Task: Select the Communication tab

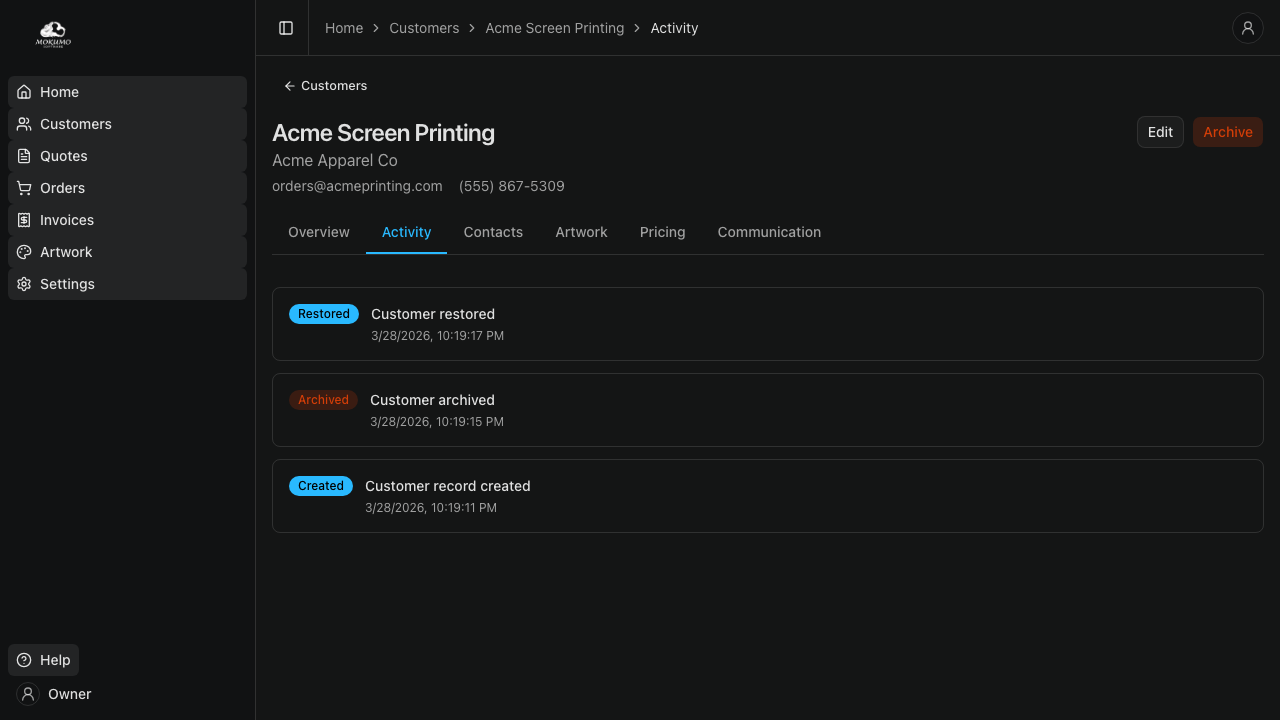Action: point(769,232)
